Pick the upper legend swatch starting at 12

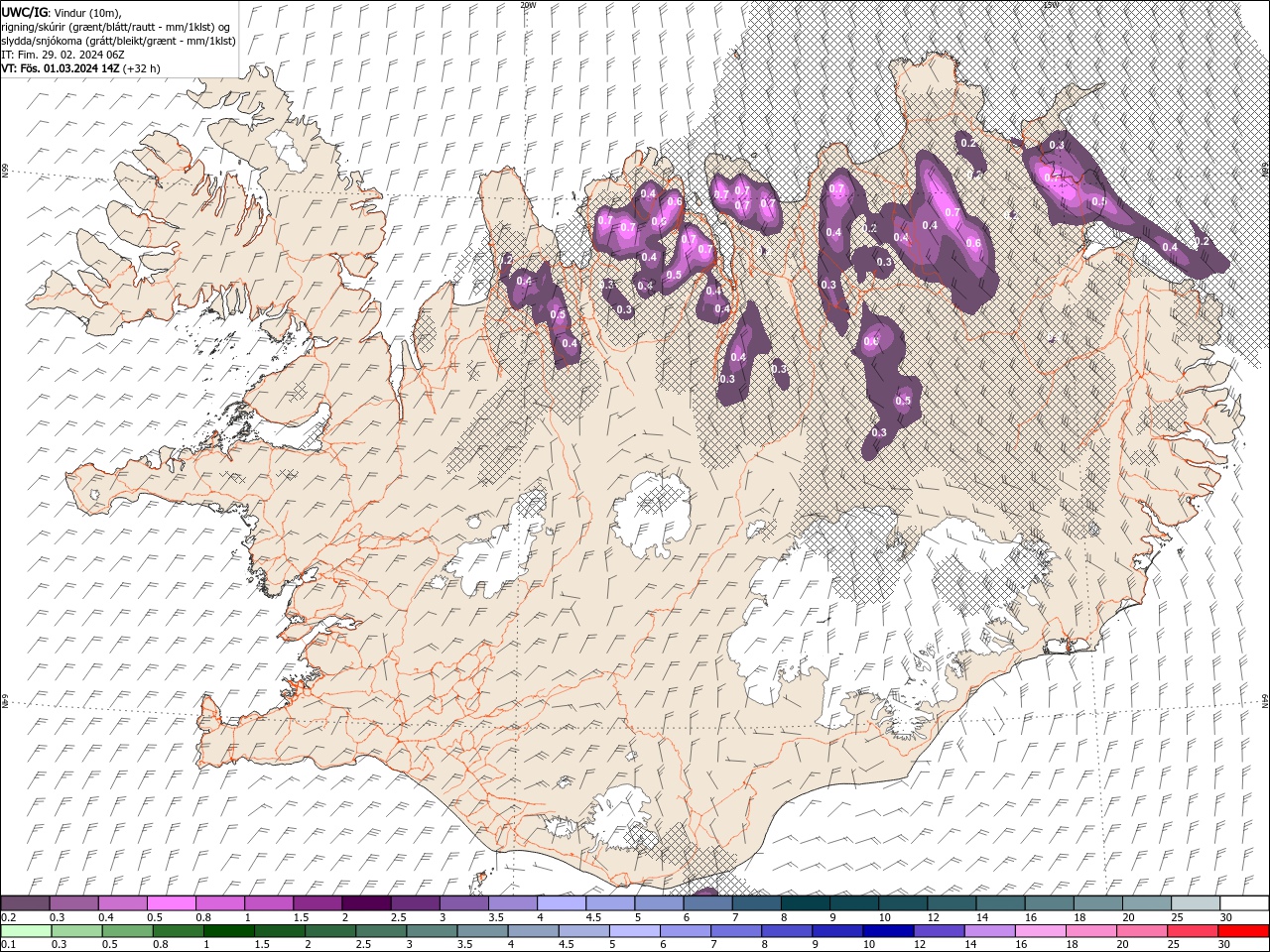click(x=952, y=903)
